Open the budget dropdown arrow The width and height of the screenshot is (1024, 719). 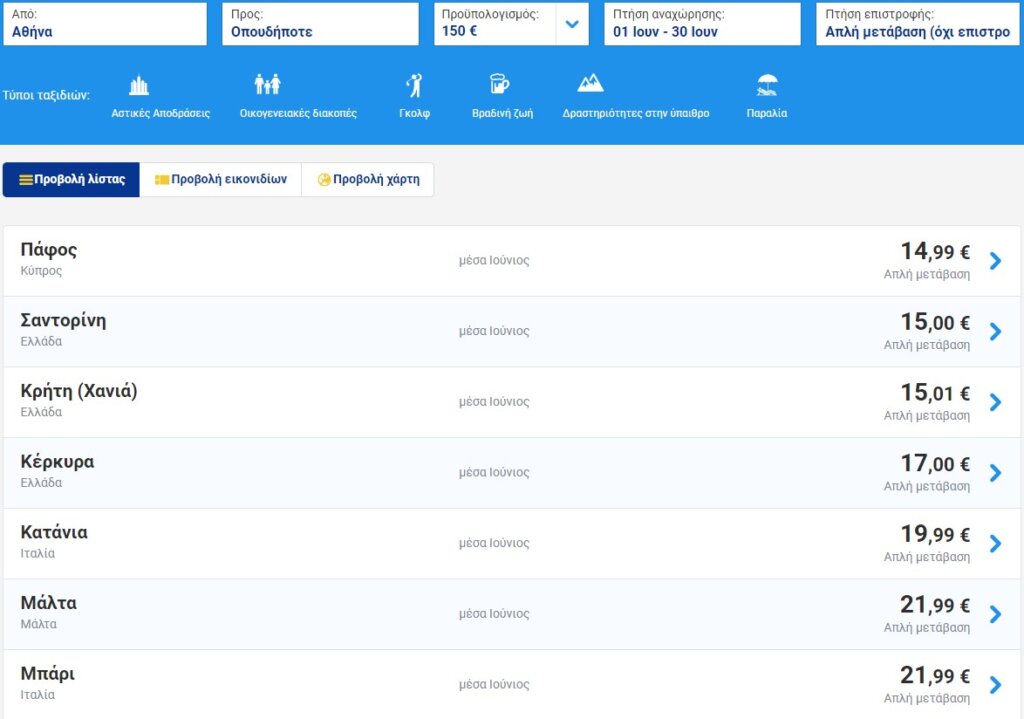(x=571, y=24)
